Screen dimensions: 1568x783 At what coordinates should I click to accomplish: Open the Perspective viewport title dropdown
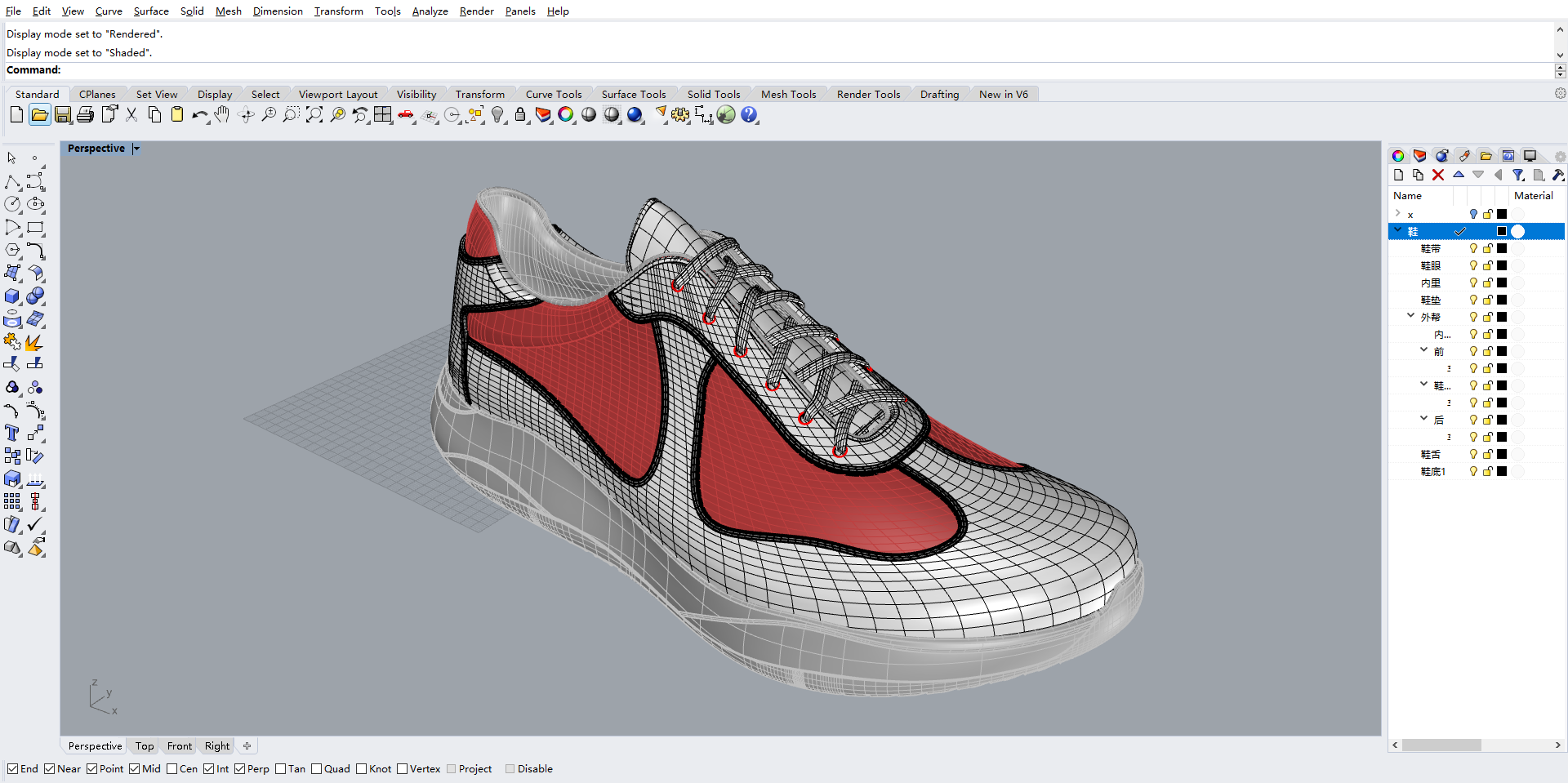click(x=136, y=149)
